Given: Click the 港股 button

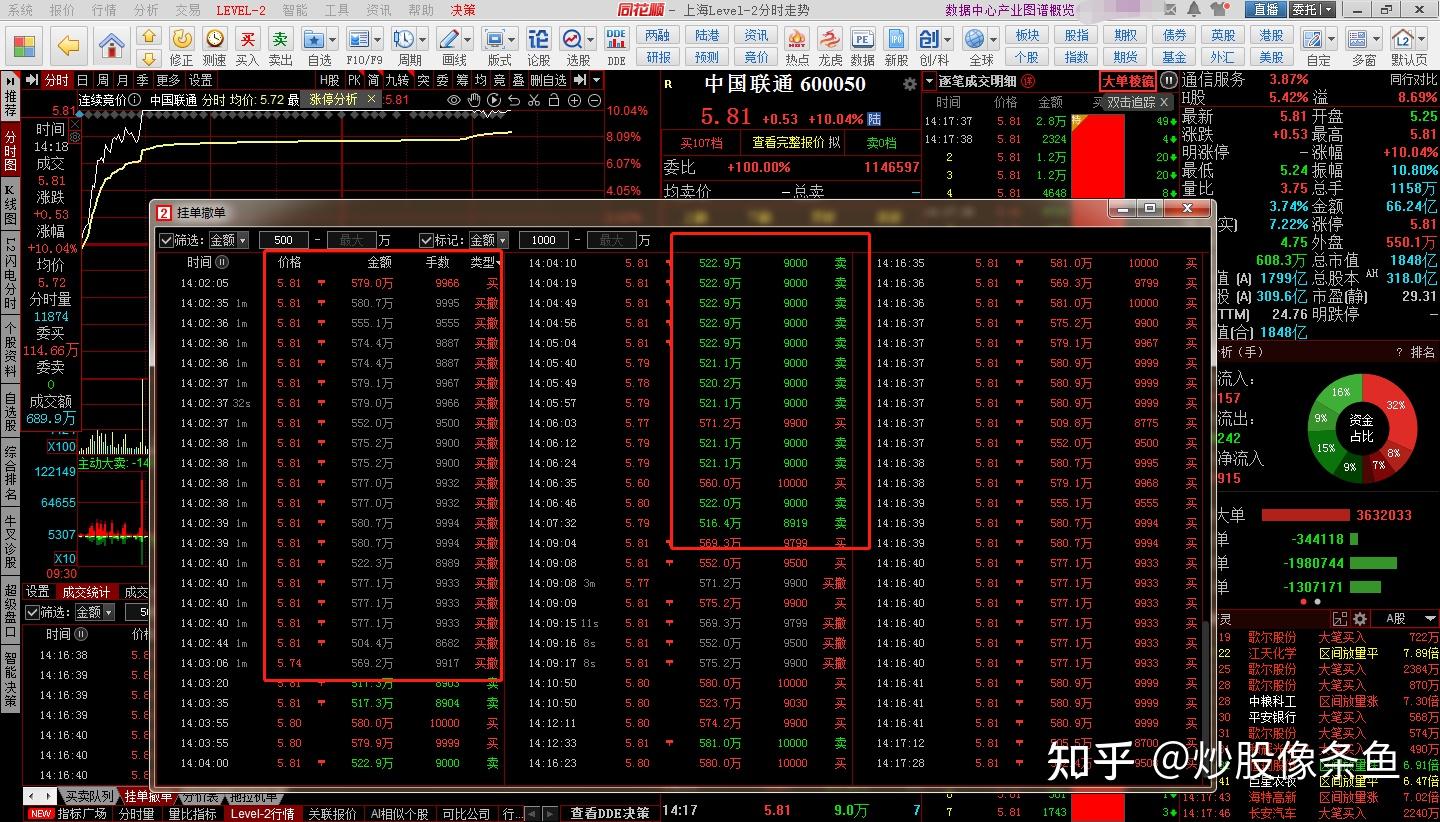Looking at the screenshot, I should pos(1271,35).
